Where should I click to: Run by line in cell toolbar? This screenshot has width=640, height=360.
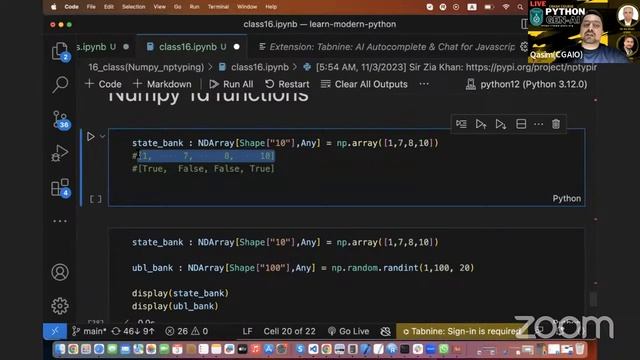click(x=461, y=124)
